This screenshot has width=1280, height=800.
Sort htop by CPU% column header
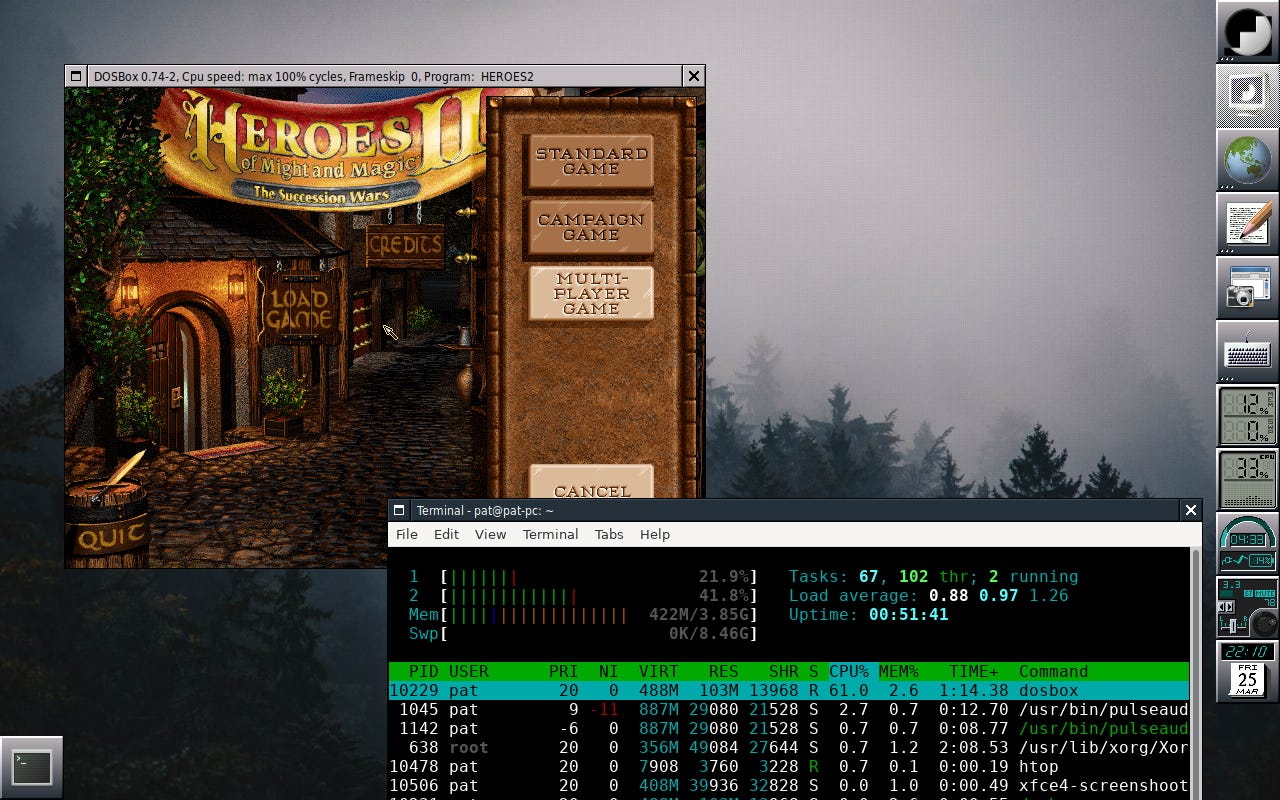coord(848,671)
